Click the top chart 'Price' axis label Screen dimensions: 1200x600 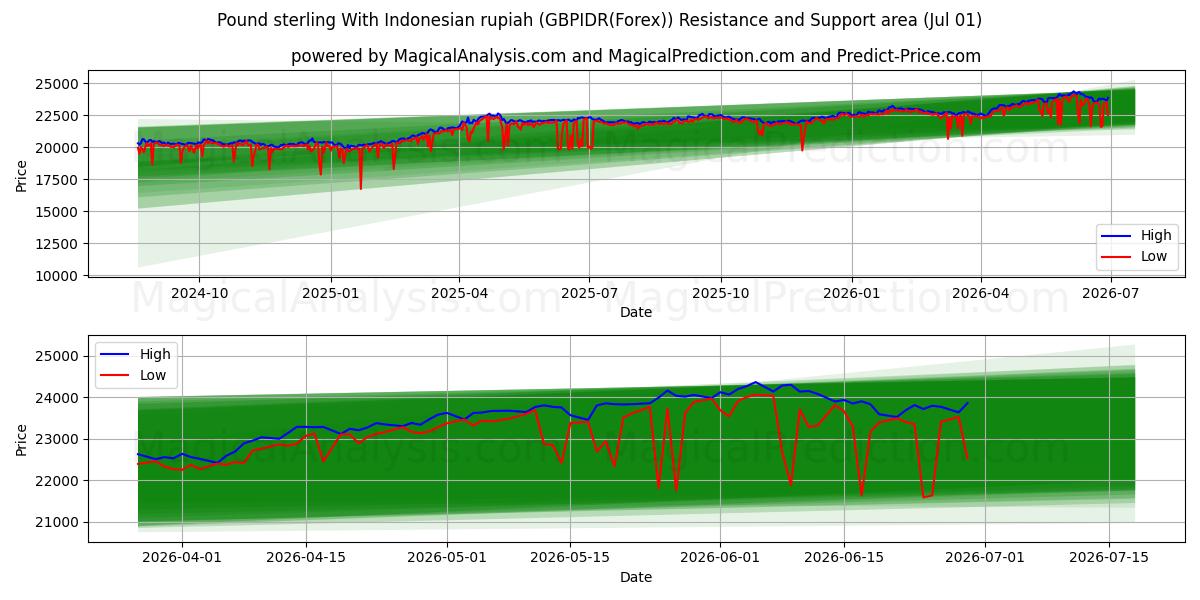(x=22, y=174)
